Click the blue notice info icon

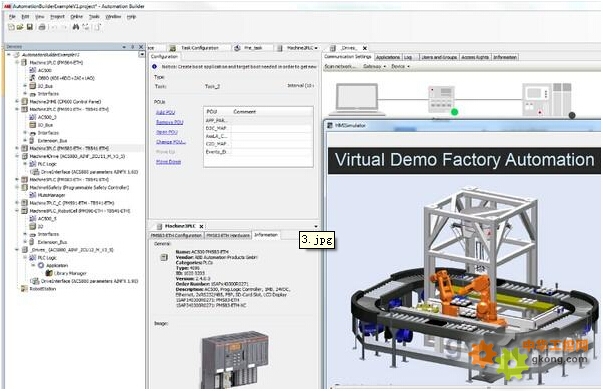(x=155, y=67)
